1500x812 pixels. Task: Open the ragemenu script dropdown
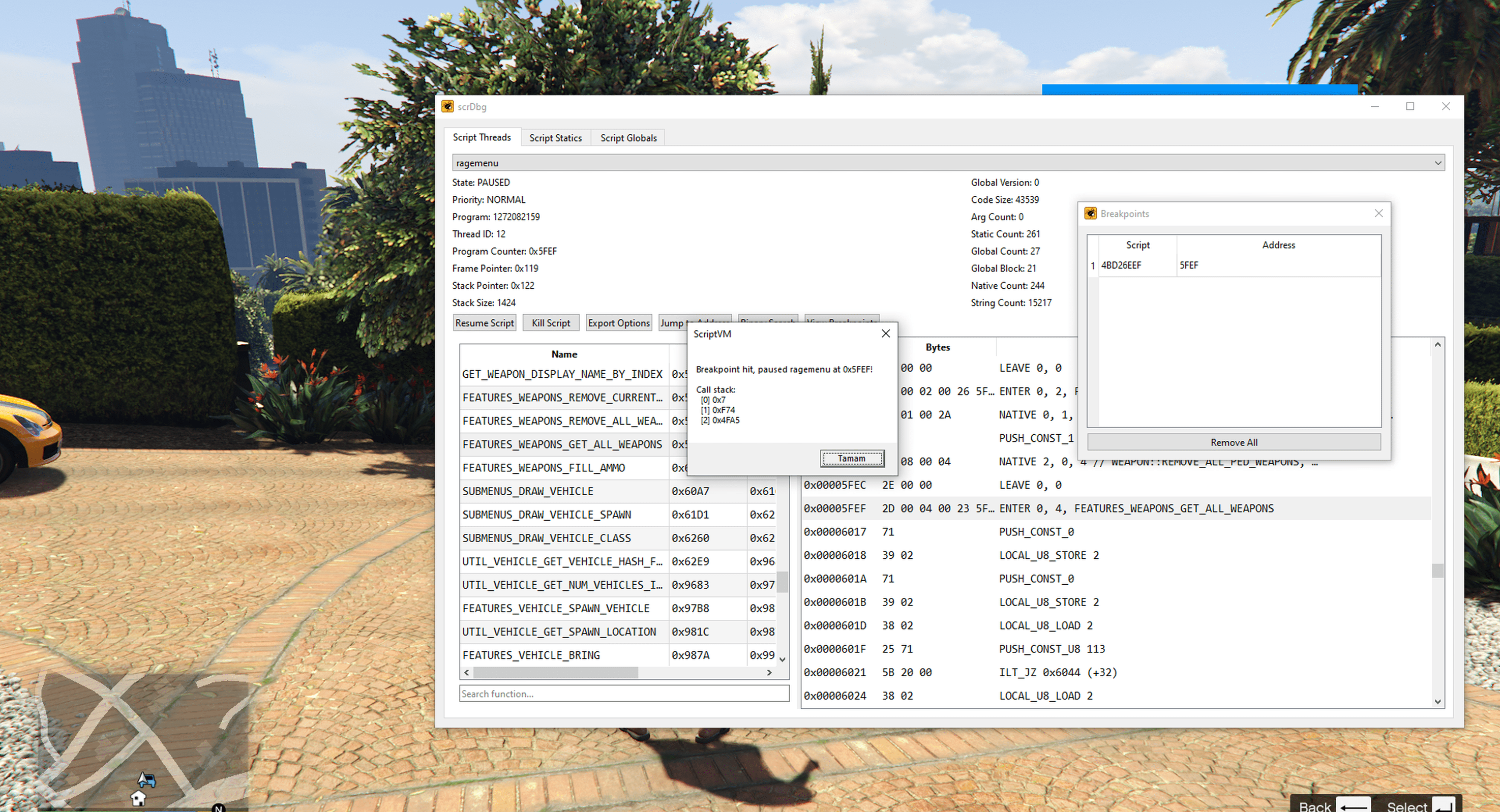click(1437, 163)
